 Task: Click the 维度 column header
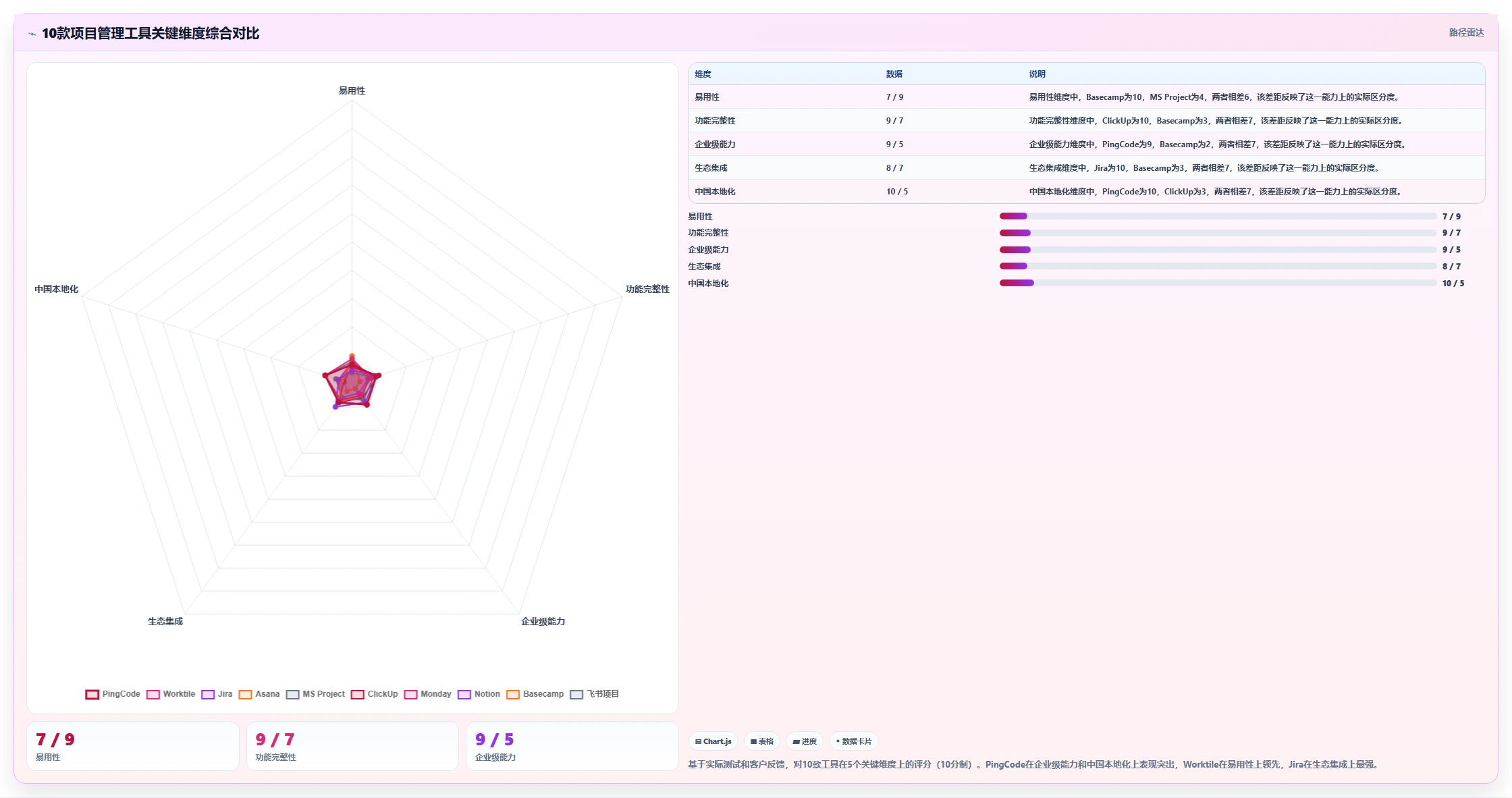pyautogui.click(x=703, y=74)
